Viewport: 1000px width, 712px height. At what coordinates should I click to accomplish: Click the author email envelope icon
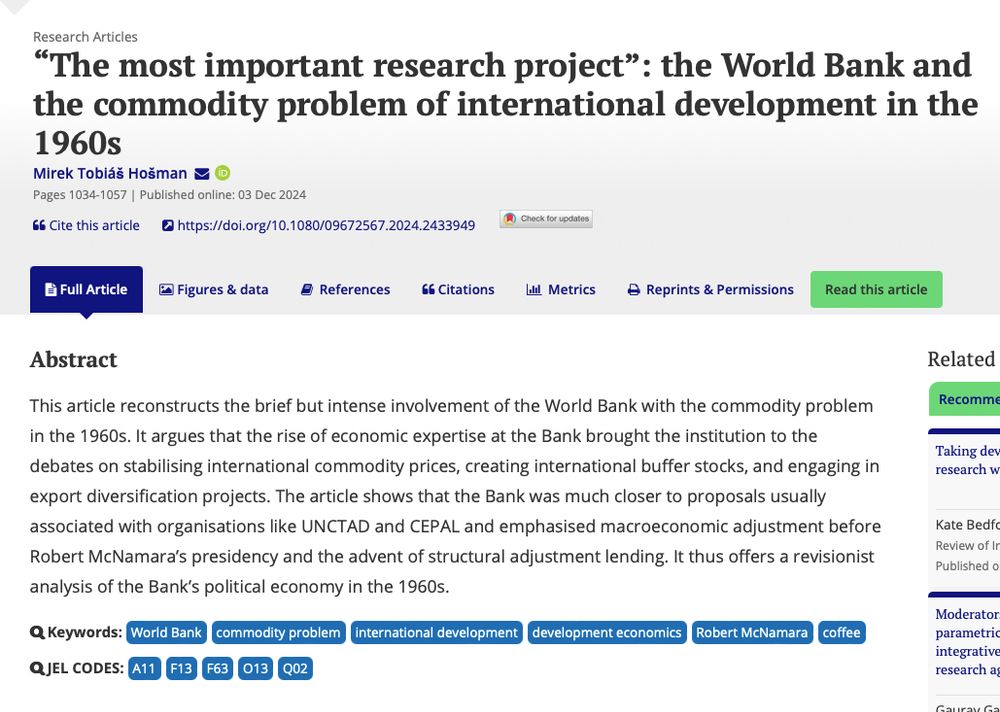pos(202,174)
